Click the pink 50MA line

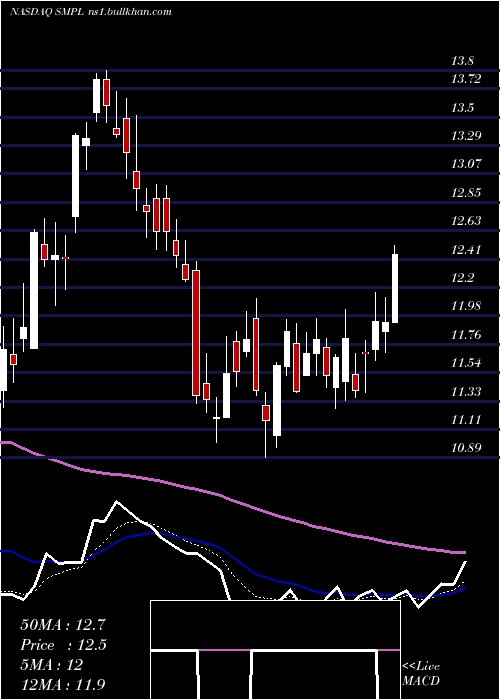[x=232, y=501]
